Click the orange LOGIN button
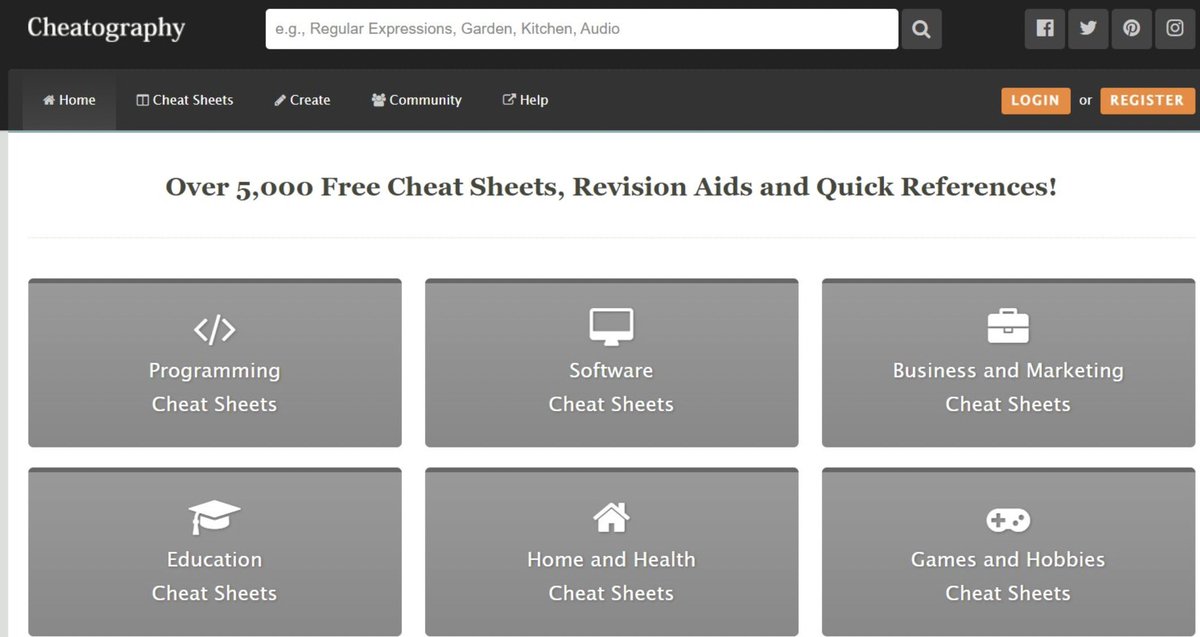The image size is (1200, 637). [x=1035, y=100]
